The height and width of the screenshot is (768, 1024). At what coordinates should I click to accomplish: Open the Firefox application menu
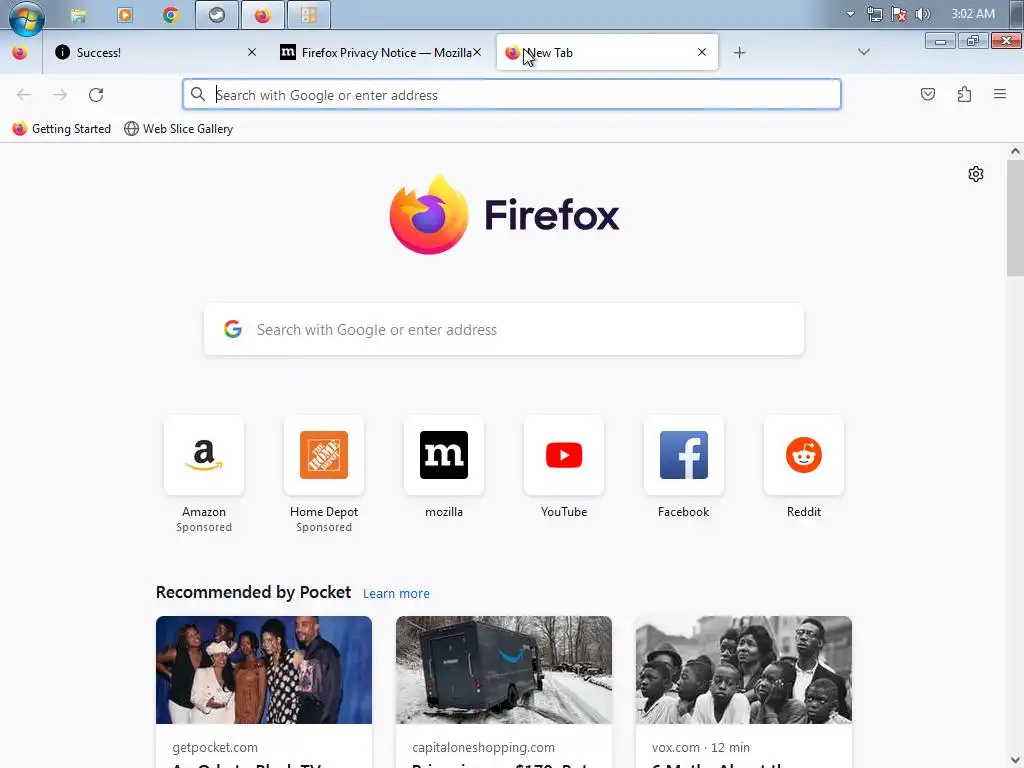1000,95
